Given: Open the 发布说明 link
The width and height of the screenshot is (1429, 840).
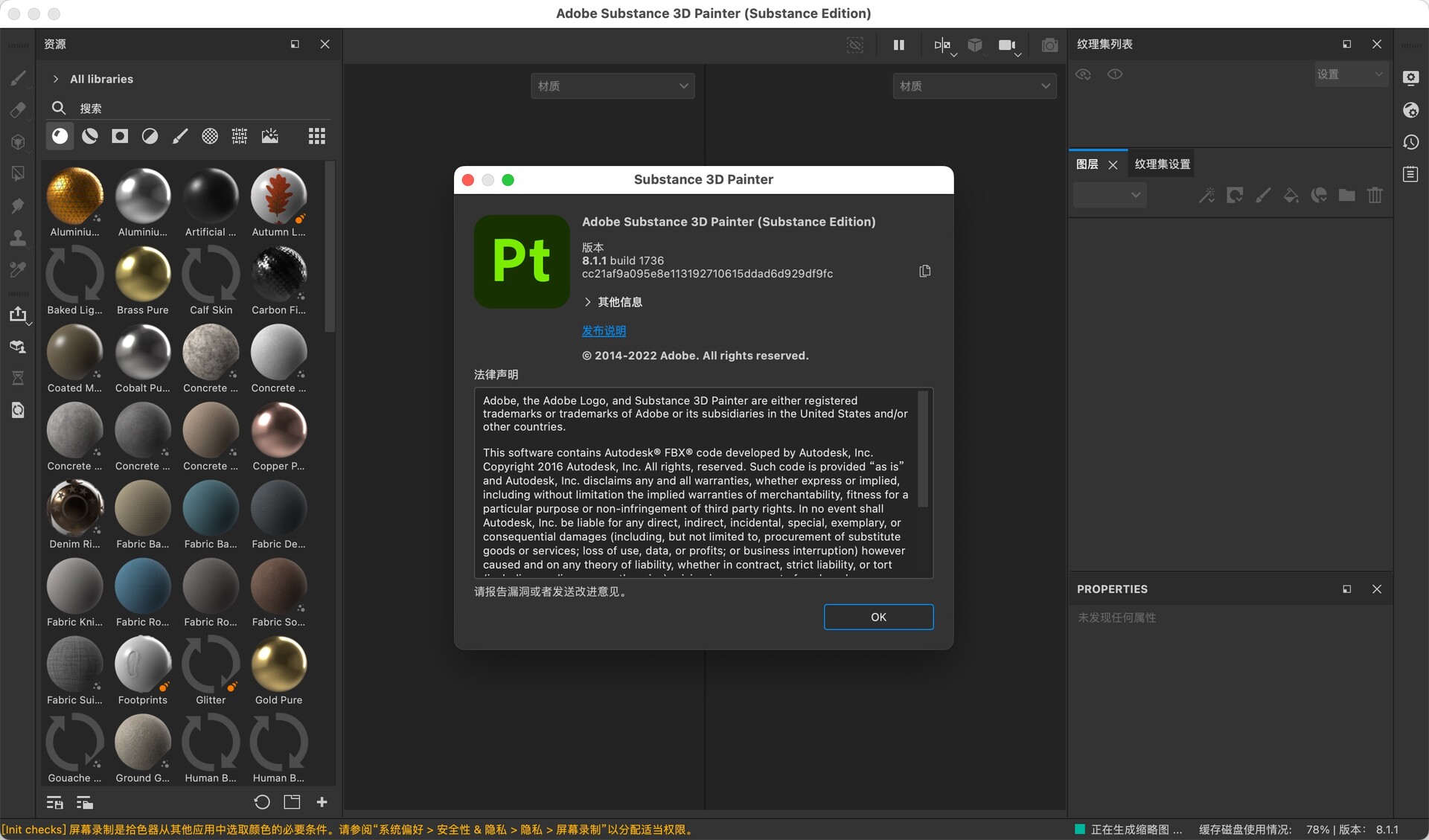Looking at the screenshot, I should [x=604, y=331].
